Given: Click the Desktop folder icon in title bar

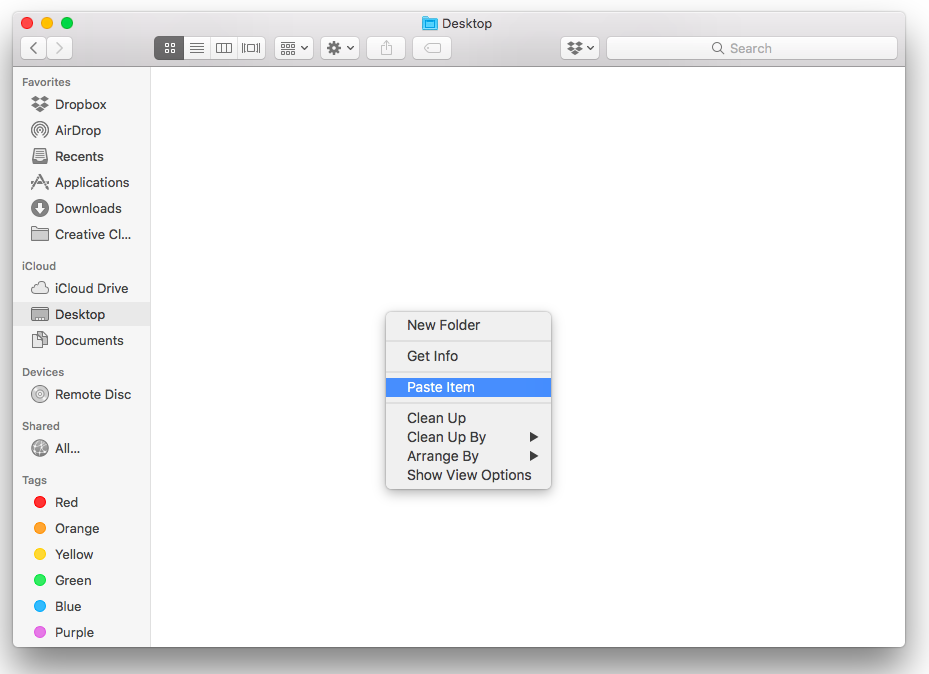Looking at the screenshot, I should click(x=430, y=24).
